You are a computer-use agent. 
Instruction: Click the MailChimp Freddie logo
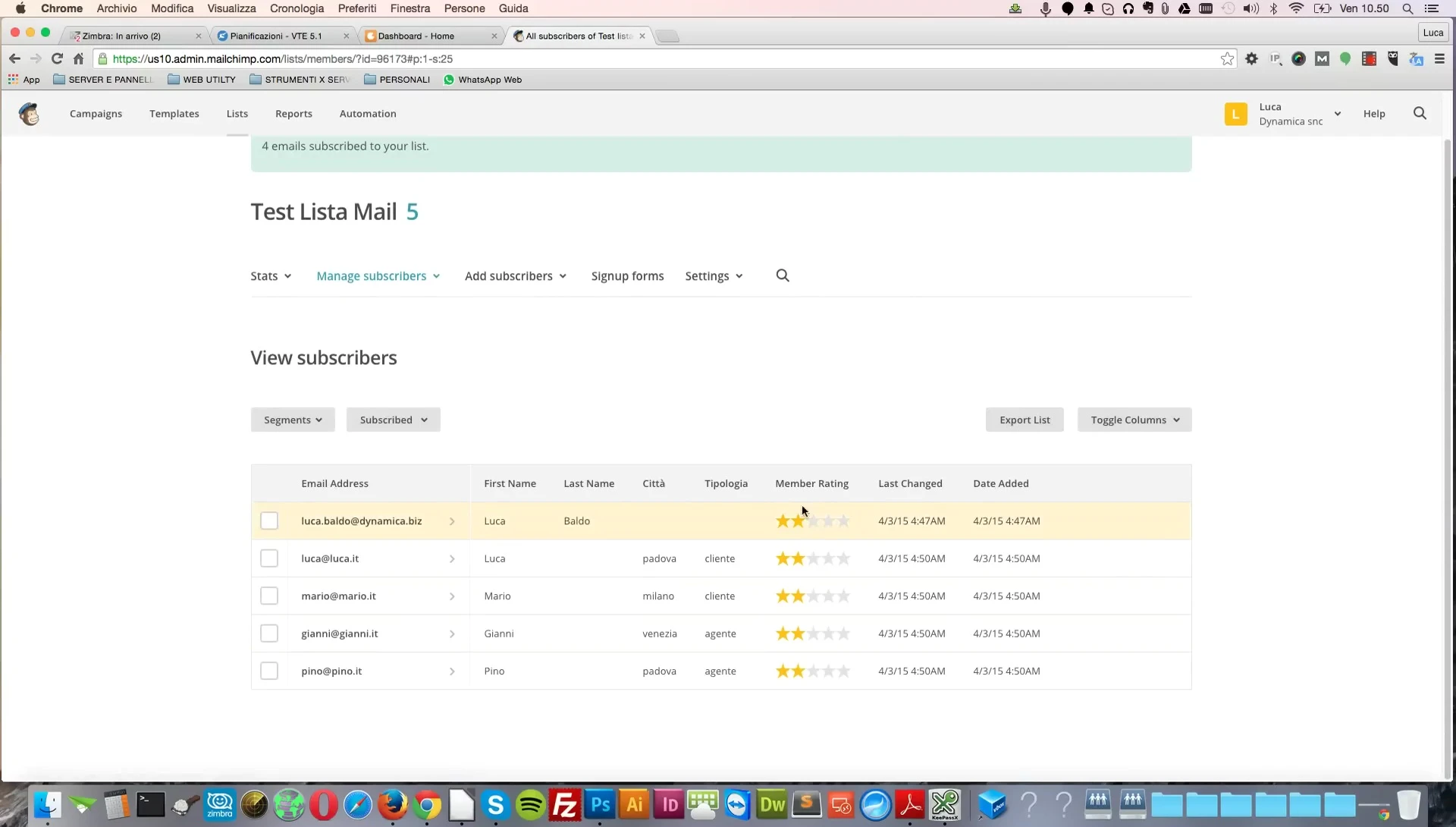30,114
